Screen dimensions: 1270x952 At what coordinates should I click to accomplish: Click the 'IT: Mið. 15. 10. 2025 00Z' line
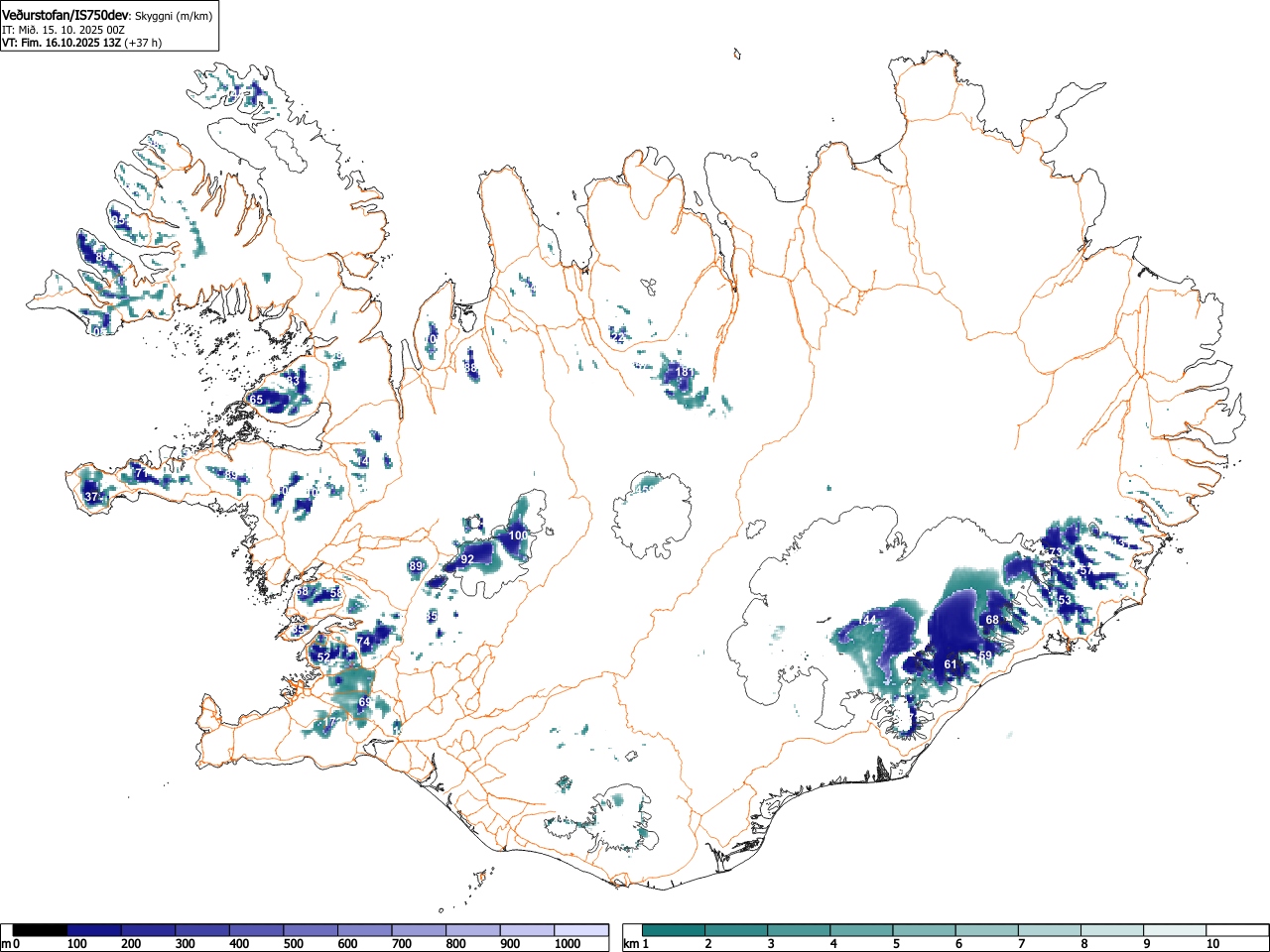coord(63,30)
